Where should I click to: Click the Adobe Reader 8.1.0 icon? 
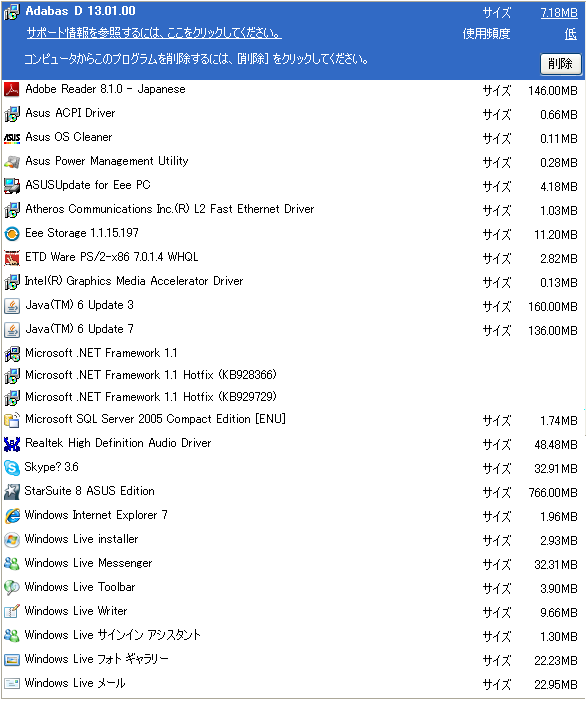(12, 90)
